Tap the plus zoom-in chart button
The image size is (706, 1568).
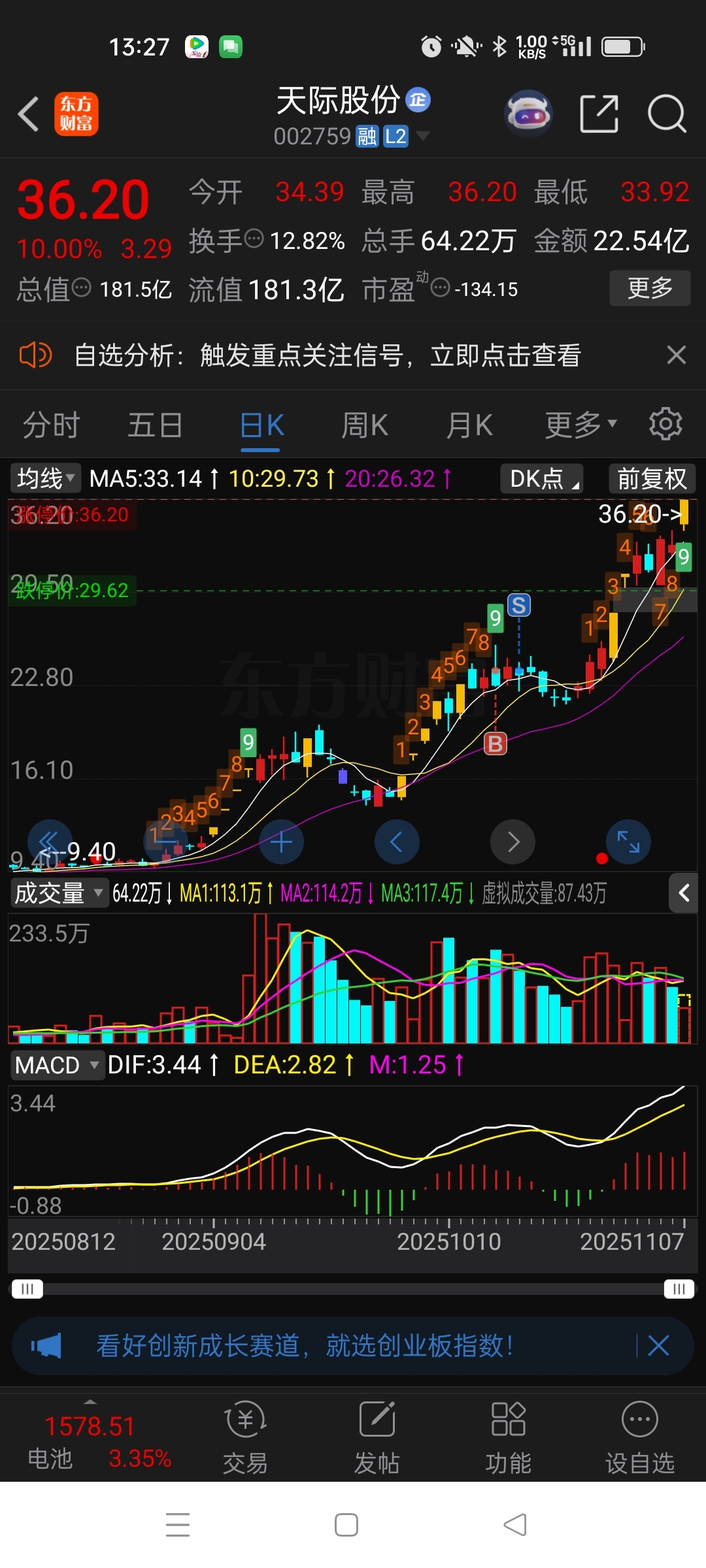(x=281, y=842)
